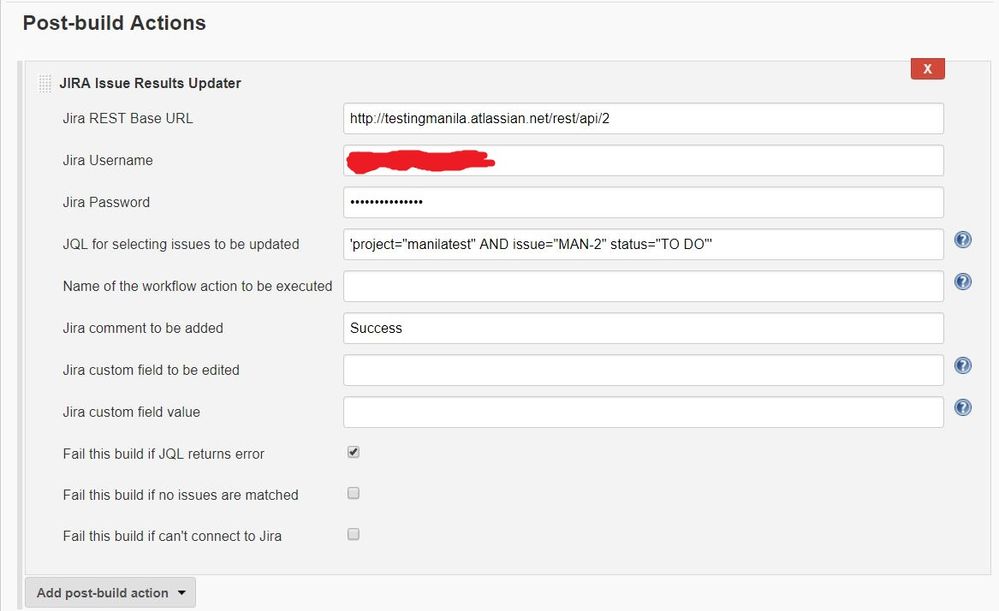Uncheck 'Fail this build if JQL returns error'
Screen dimensions: 999x611
[x=352, y=451]
